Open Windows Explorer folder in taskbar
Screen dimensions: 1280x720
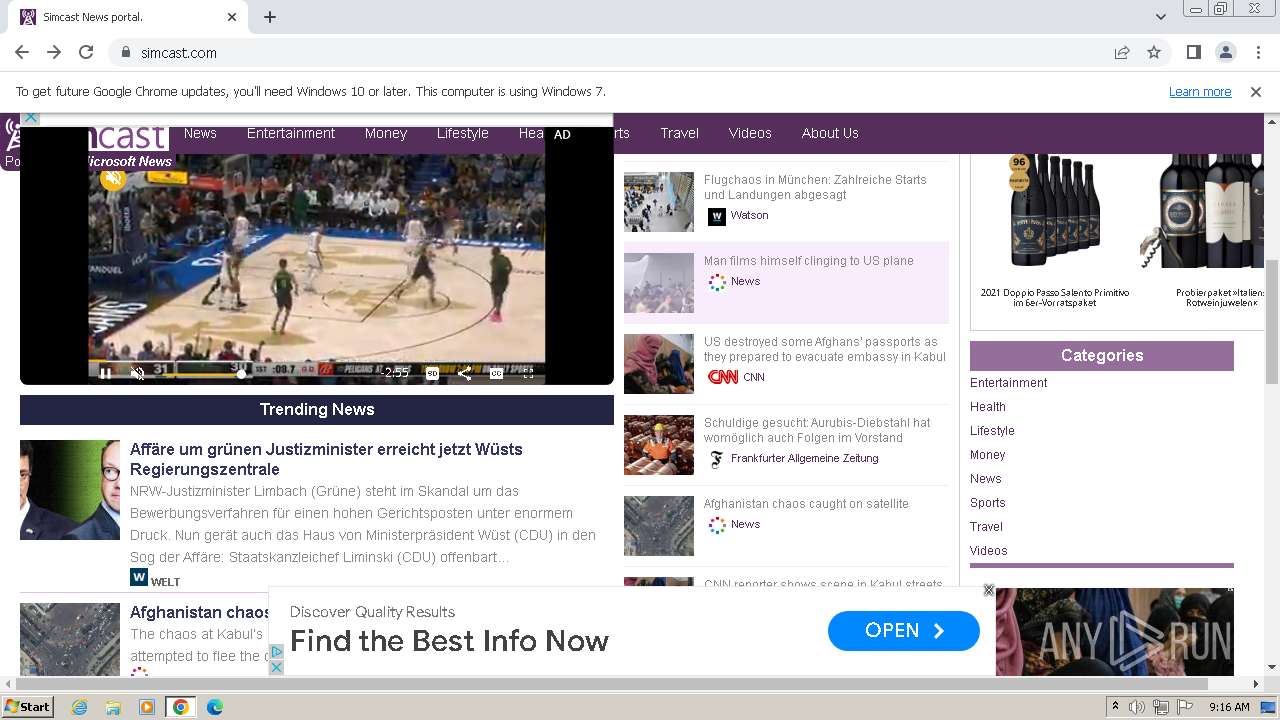[x=113, y=707]
